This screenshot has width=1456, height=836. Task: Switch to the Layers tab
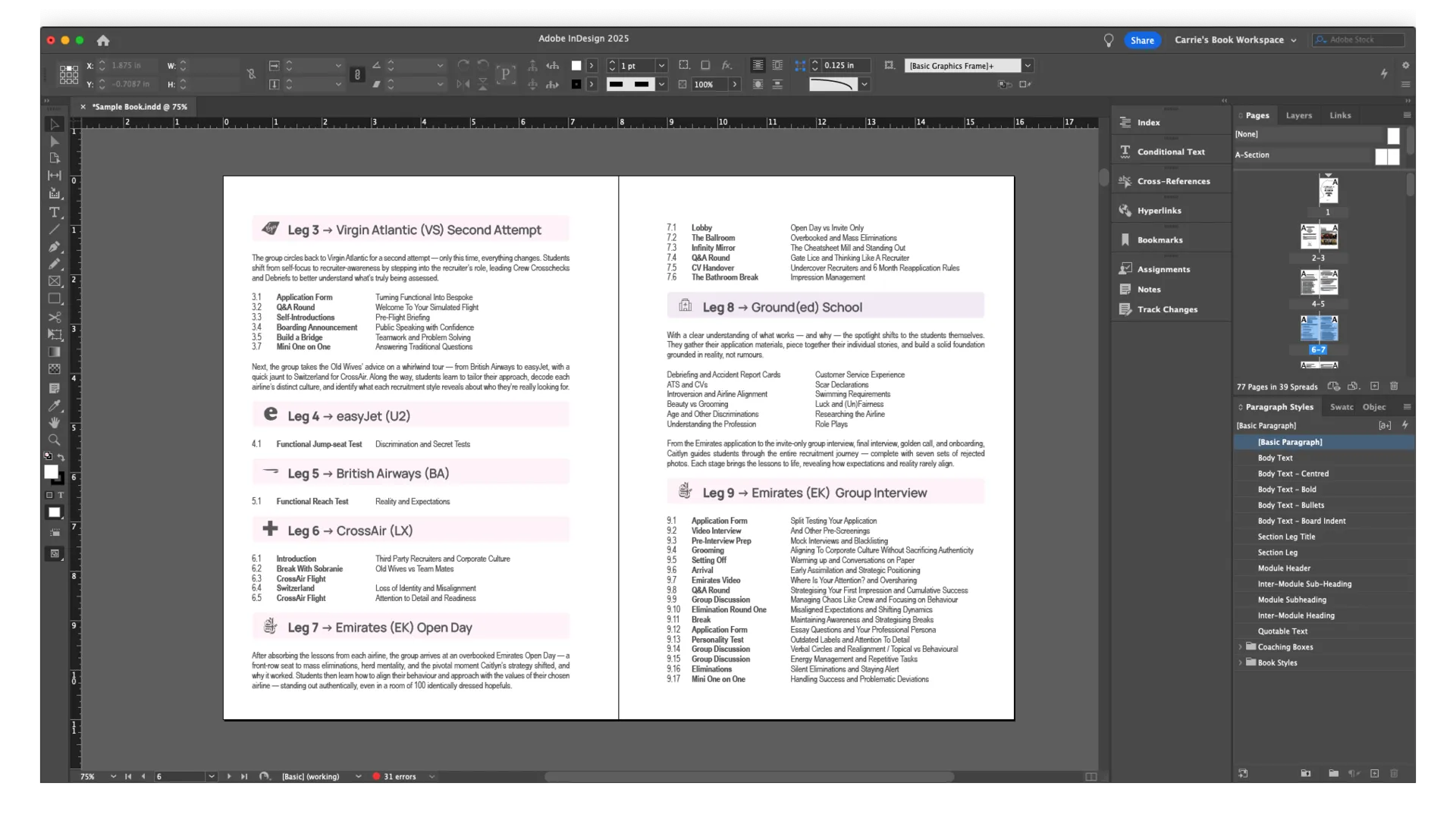point(1298,115)
